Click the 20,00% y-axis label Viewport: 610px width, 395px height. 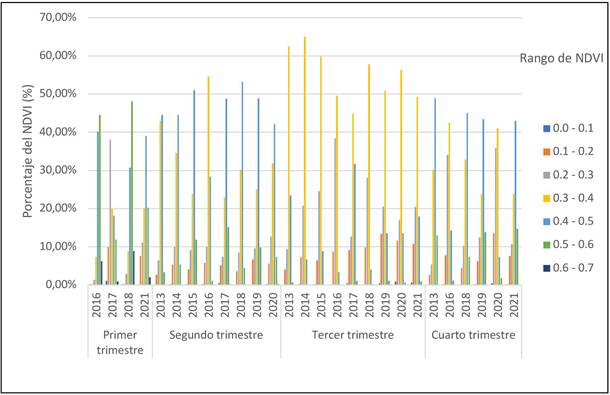click(x=58, y=208)
